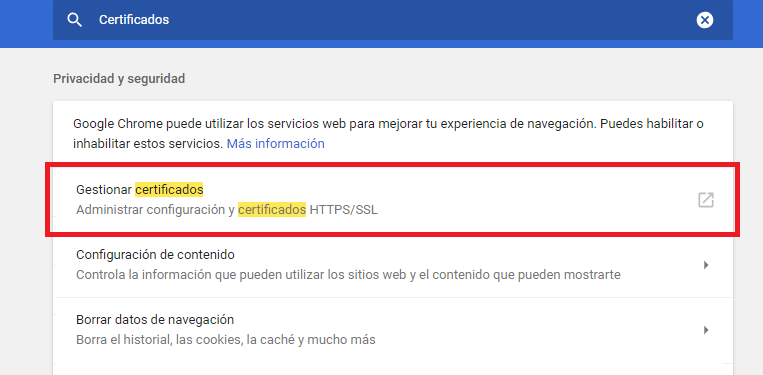Click into the Certificados search field
The image size is (763, 375).
click(x=393, y=20)
